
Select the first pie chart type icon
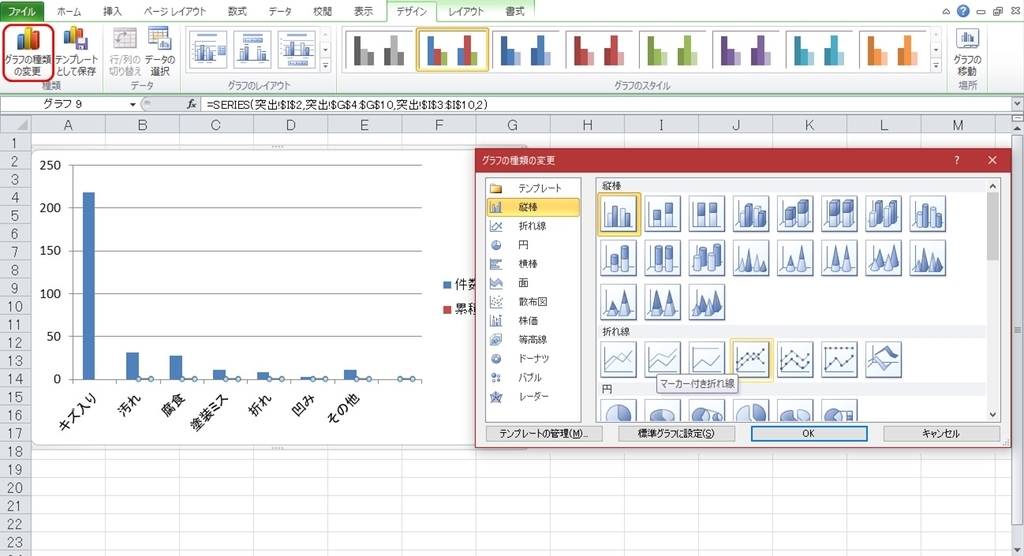point(618,410)
